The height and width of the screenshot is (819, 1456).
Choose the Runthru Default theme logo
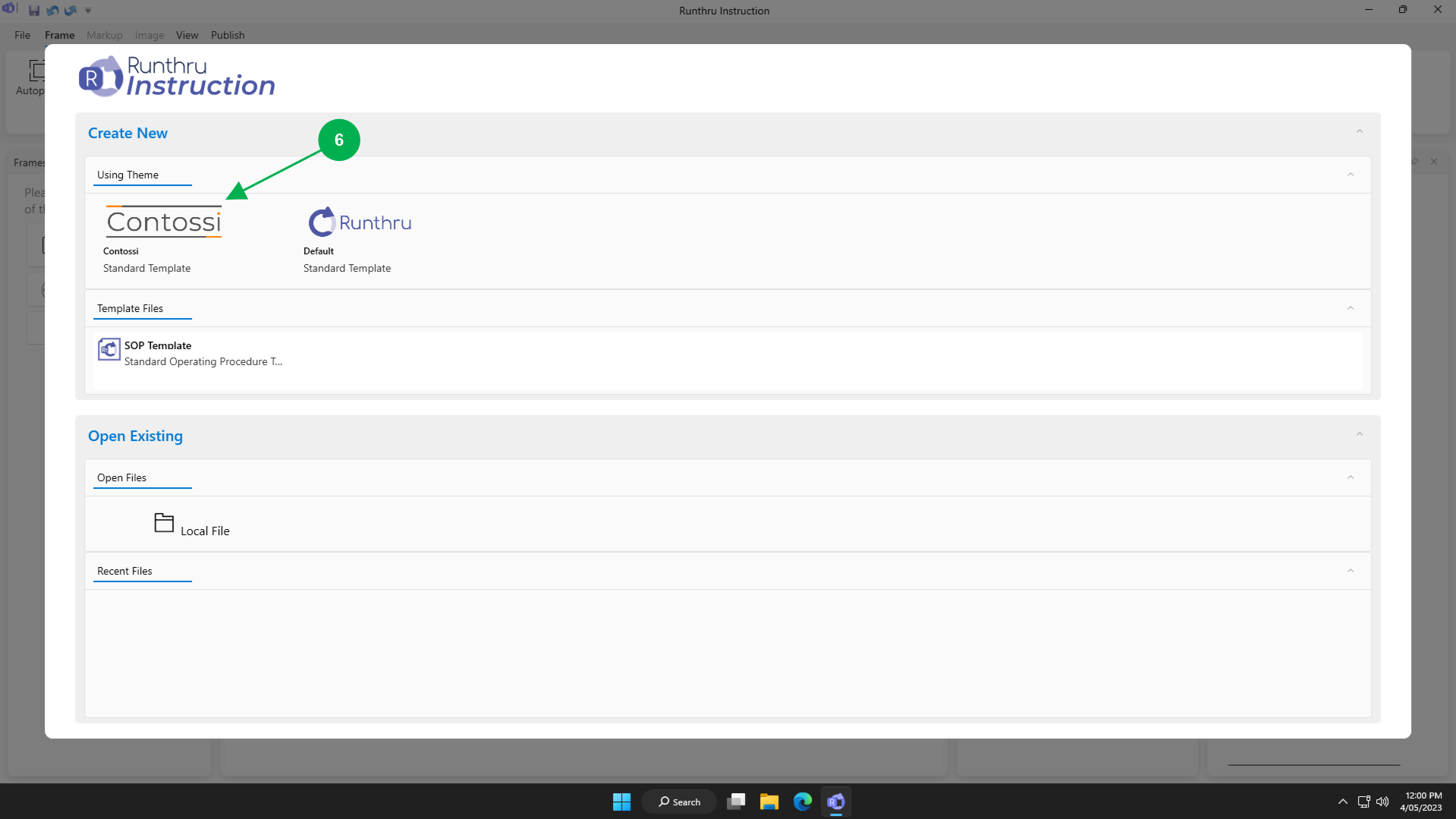pos(360,222)
